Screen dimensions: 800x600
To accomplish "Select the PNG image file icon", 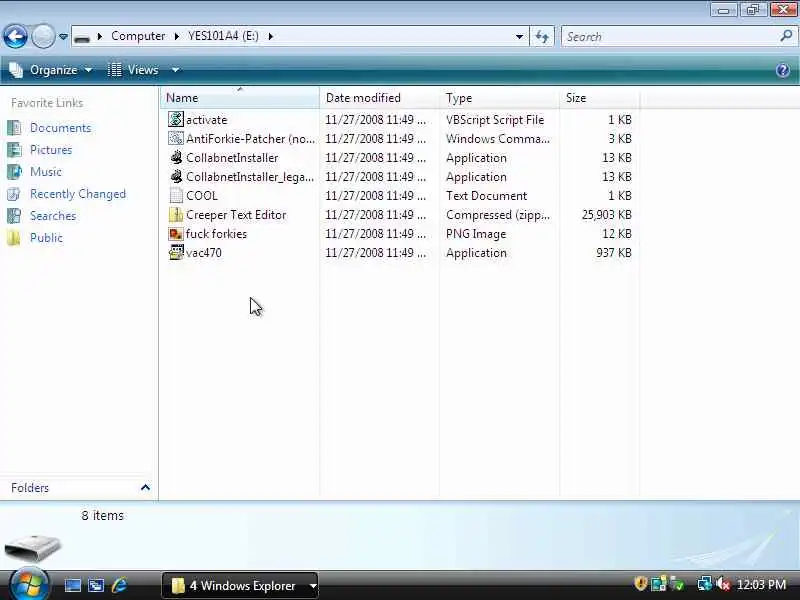I will tap(176, 234).
